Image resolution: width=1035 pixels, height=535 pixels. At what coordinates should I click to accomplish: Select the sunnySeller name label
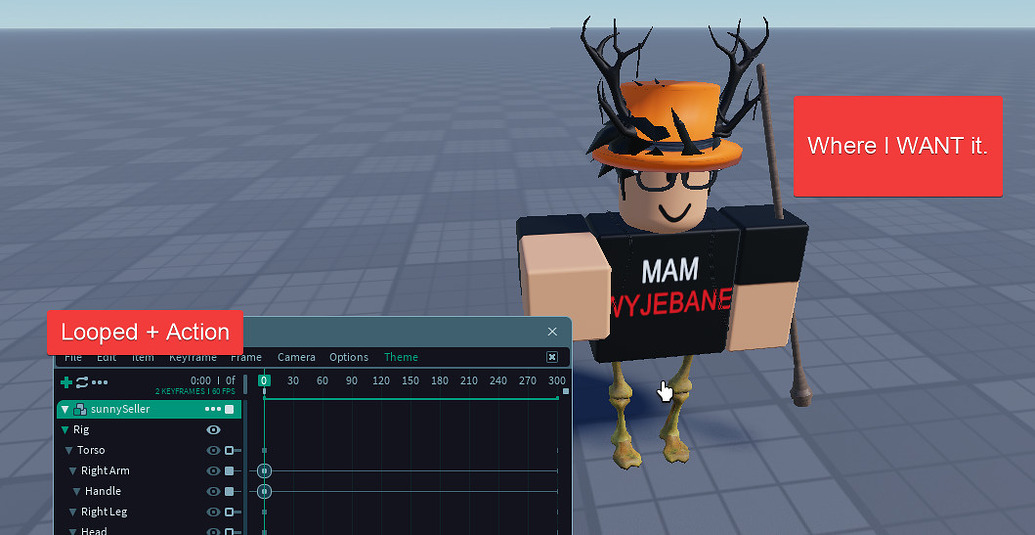point(120,409)
